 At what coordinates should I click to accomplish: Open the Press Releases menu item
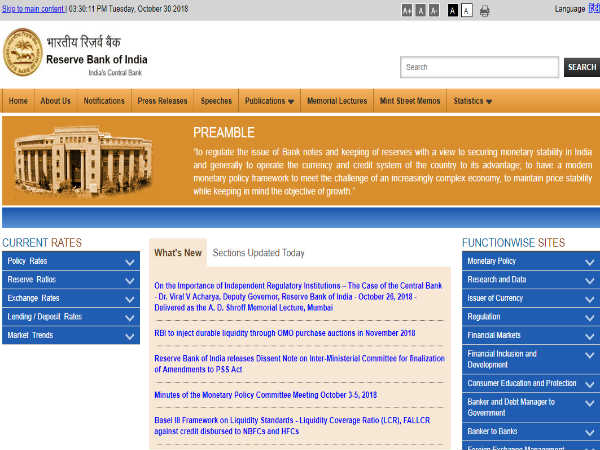click(x=162, y=101)
